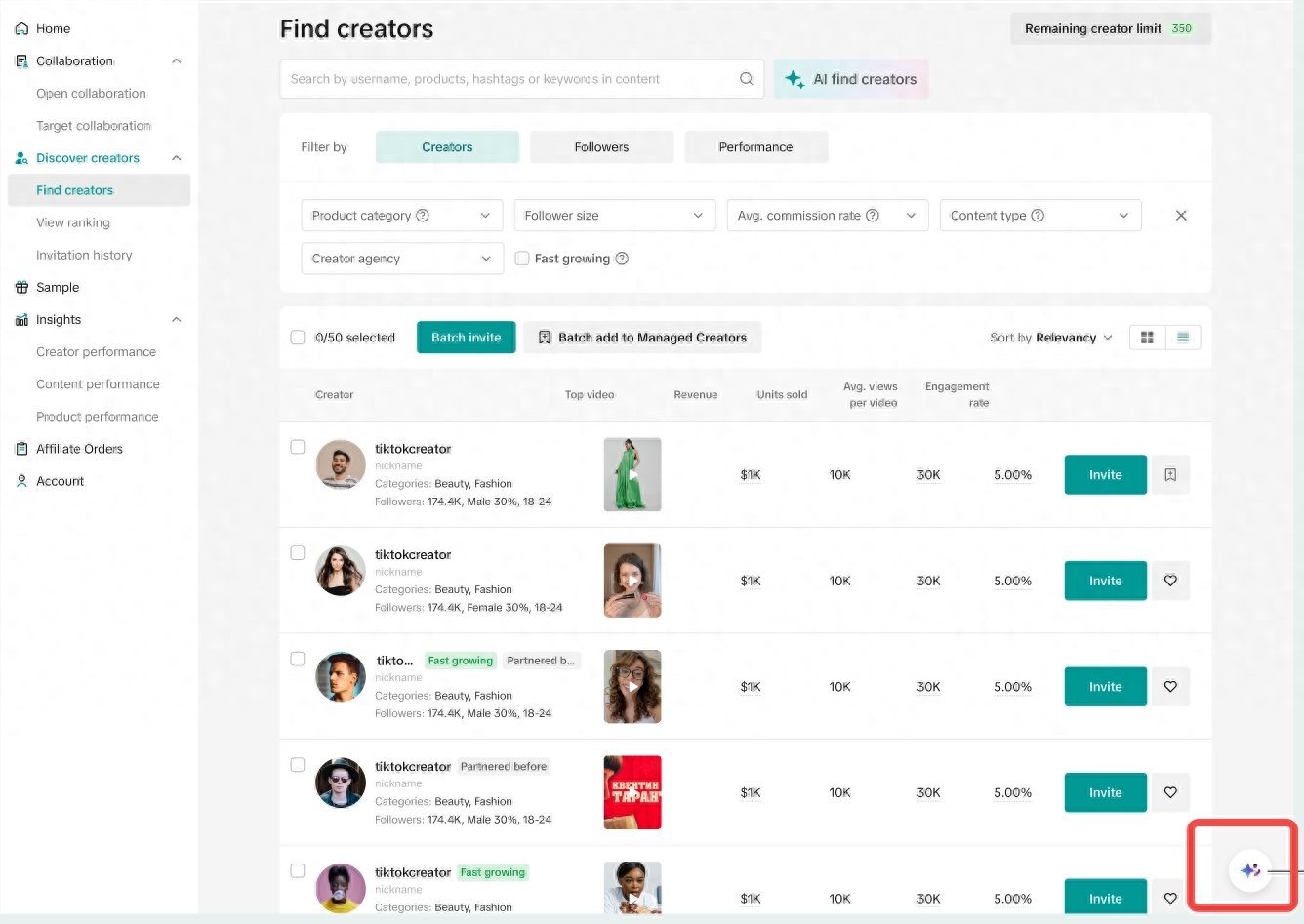Screen dimensions: 1304x924
Task: Open the Avg. commission rate dropdown
Action: pyautogui.click(x=828, y=216)
